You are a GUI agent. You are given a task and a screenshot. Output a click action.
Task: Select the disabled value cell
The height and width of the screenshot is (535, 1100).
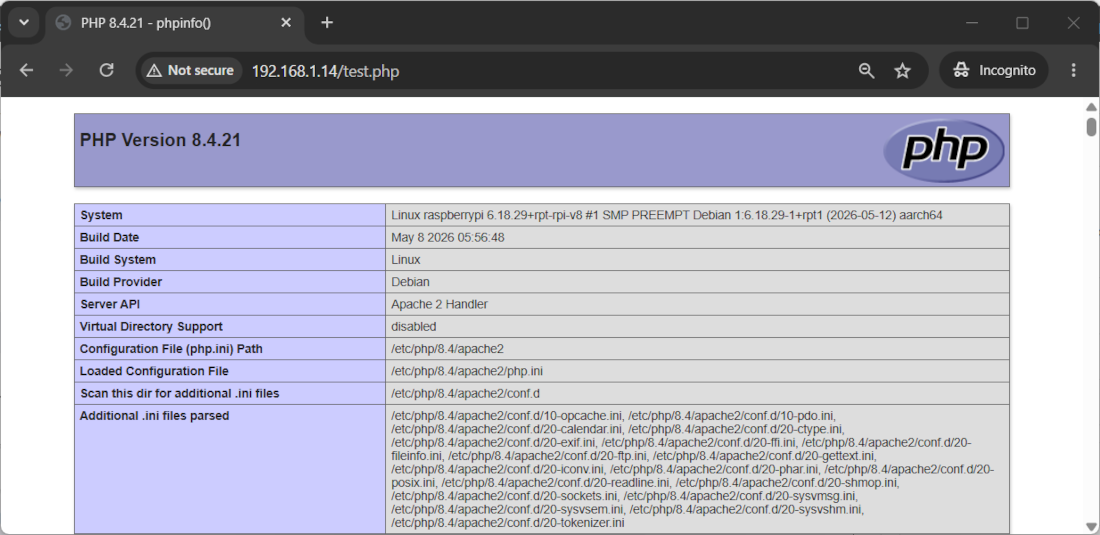[x=697, y=327]
